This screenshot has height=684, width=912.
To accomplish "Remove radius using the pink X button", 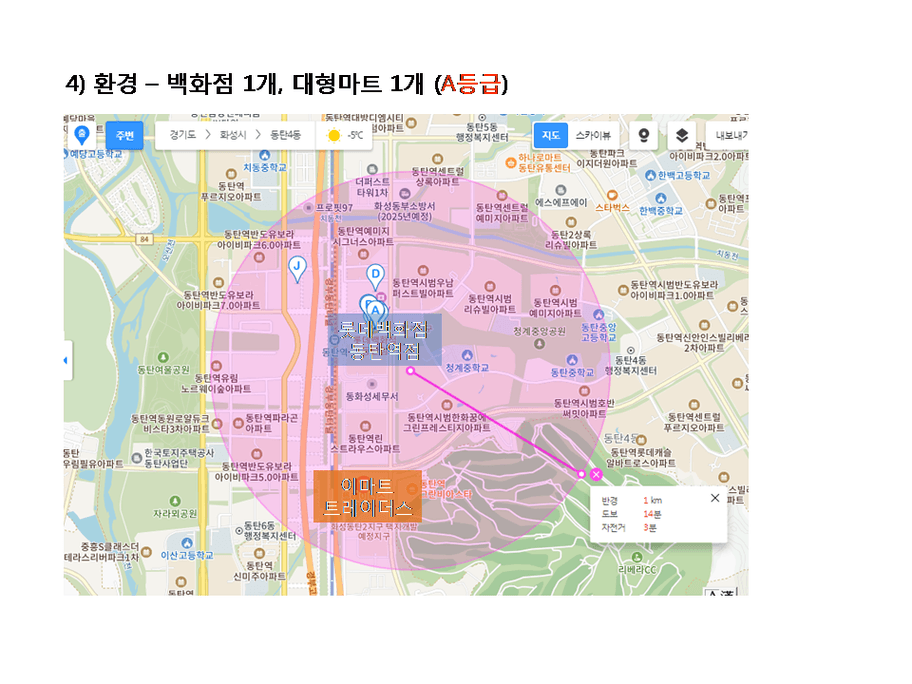I will (x=596, y=475).
